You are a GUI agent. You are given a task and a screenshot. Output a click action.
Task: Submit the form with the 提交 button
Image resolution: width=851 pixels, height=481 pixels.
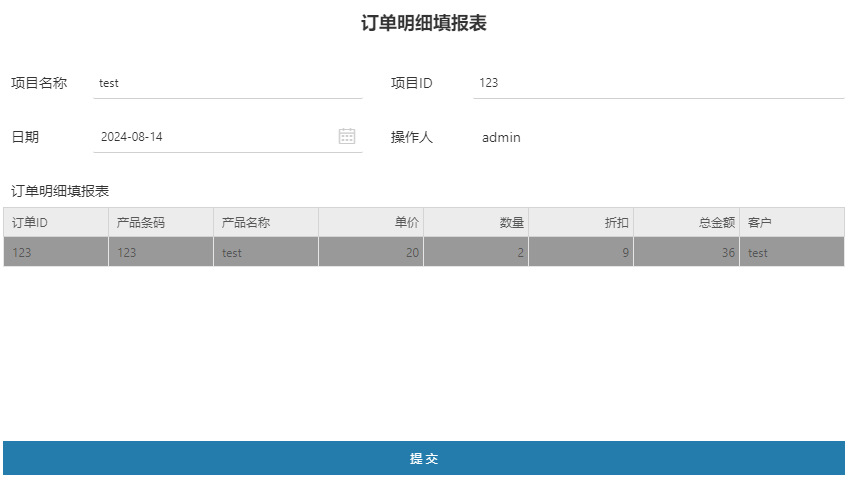424,458
